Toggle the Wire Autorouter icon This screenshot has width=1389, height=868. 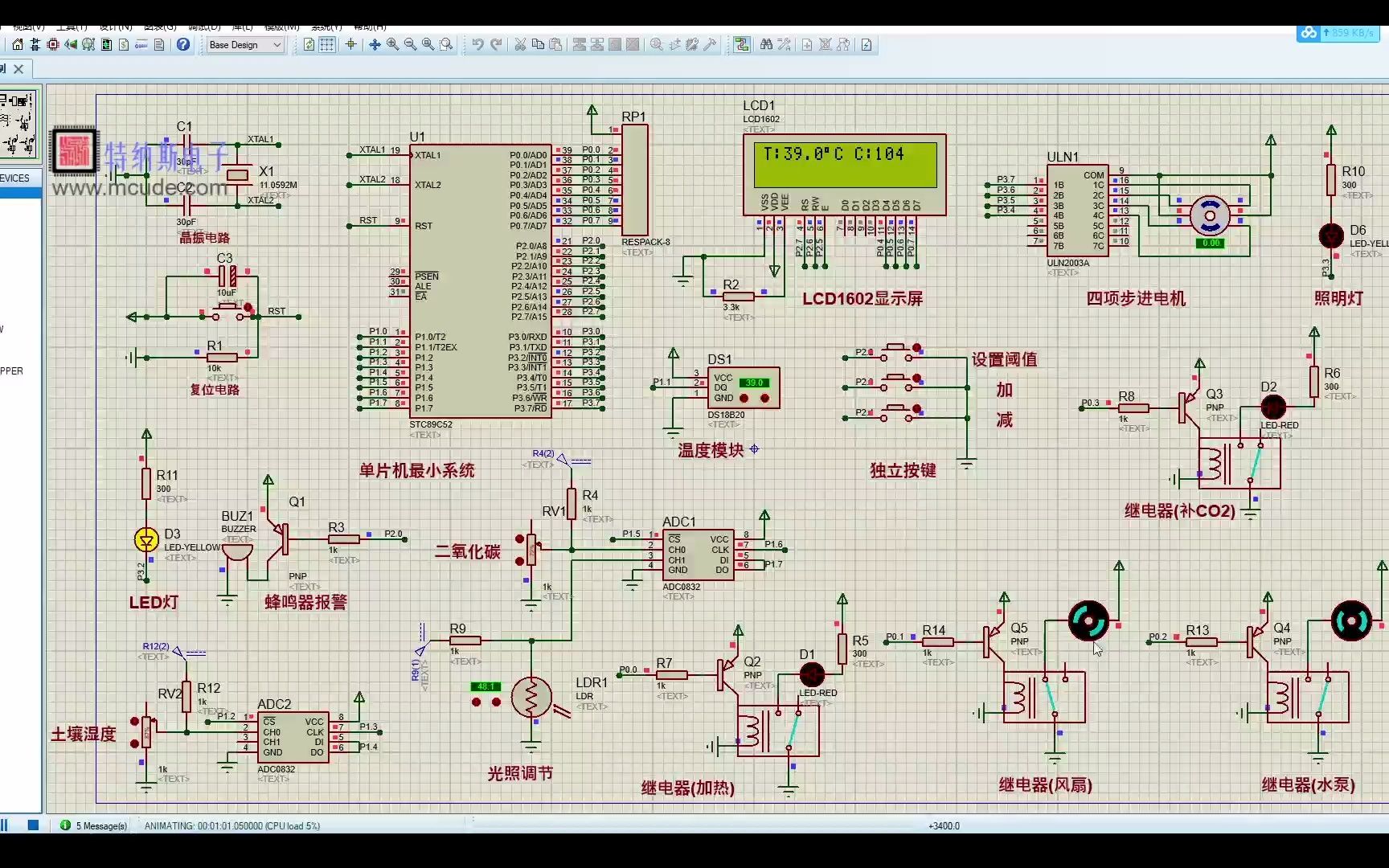(741, 45)
